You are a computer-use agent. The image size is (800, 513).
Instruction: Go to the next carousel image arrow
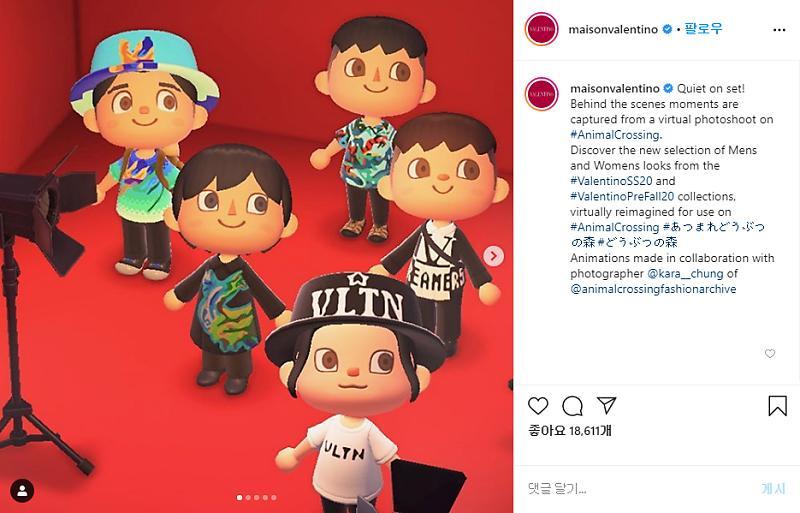click(493, 256)
